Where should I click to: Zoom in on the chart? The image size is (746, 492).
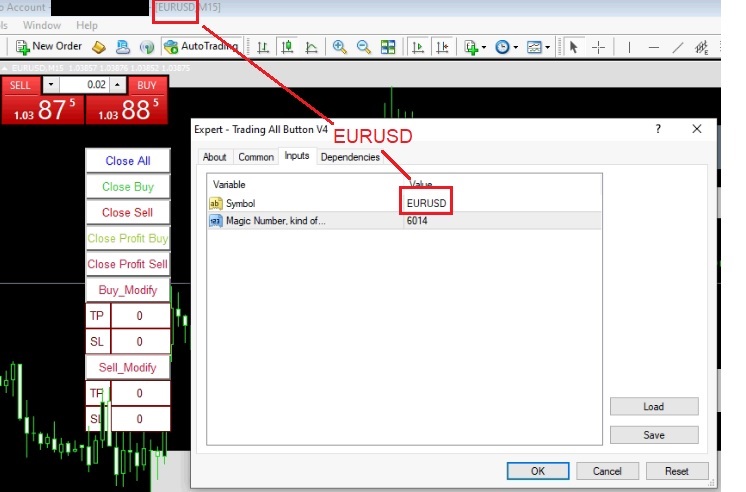[x=339, y=47]
